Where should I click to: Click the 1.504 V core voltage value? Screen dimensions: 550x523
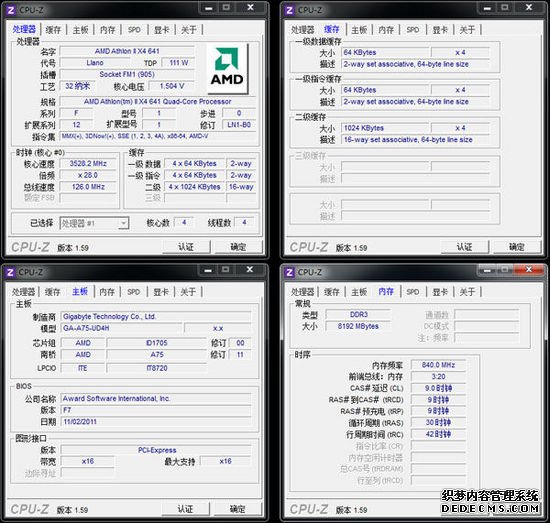[x=172, y=86]
